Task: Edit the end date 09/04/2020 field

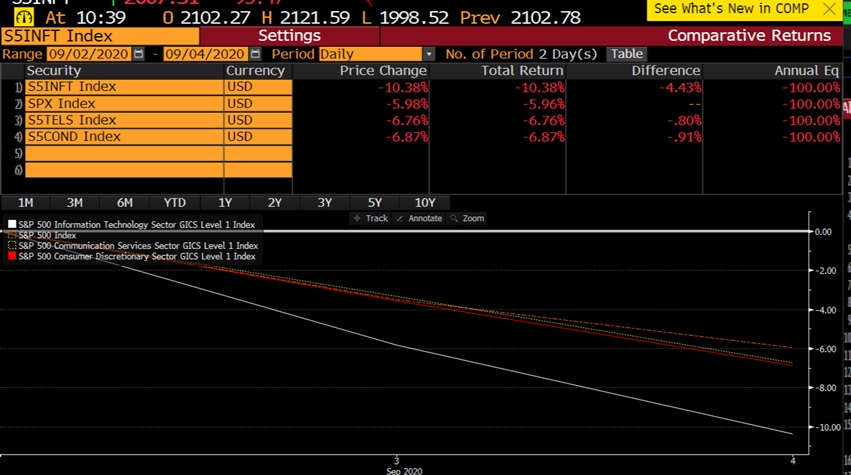Action: [205, 54]
